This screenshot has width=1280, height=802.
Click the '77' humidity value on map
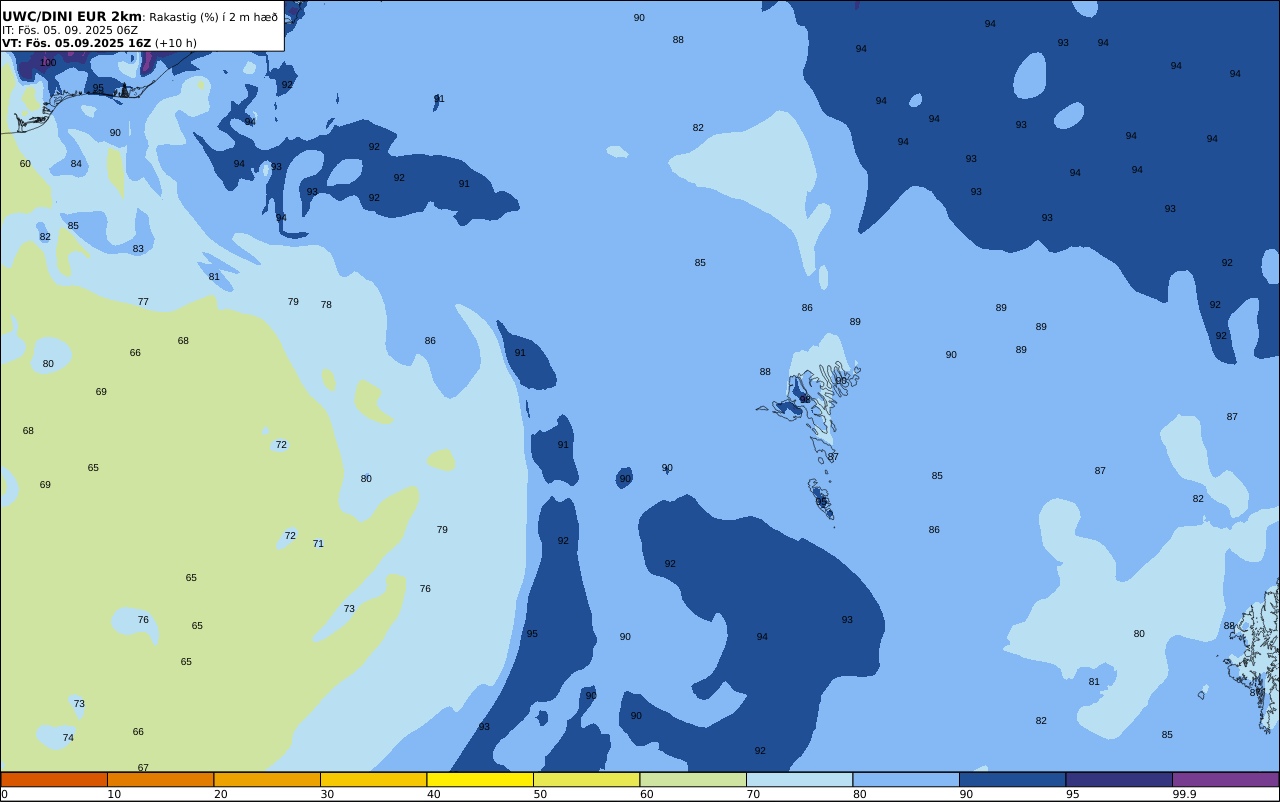click(143, 302)
